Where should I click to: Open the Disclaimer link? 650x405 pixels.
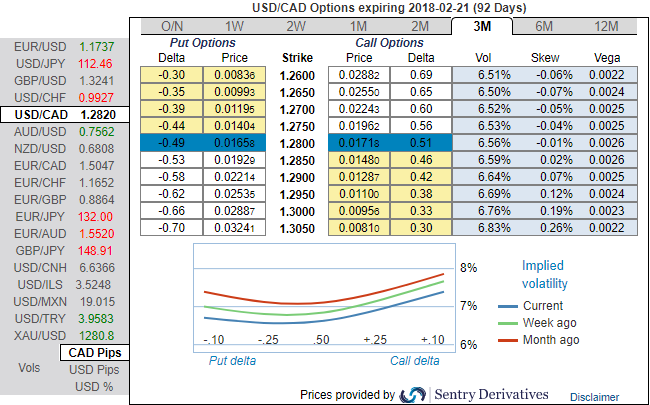click(x=594, y=397)
